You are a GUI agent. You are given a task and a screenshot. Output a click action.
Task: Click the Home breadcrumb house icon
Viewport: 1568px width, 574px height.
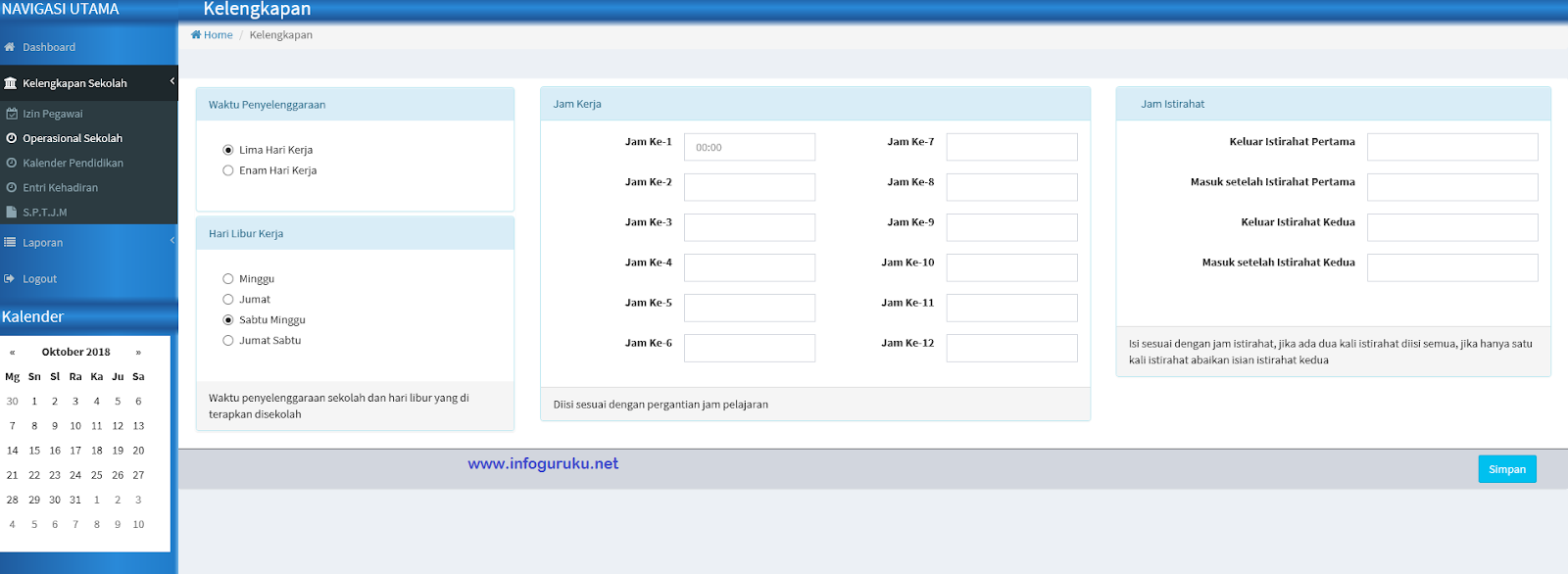tap(196, 34)
